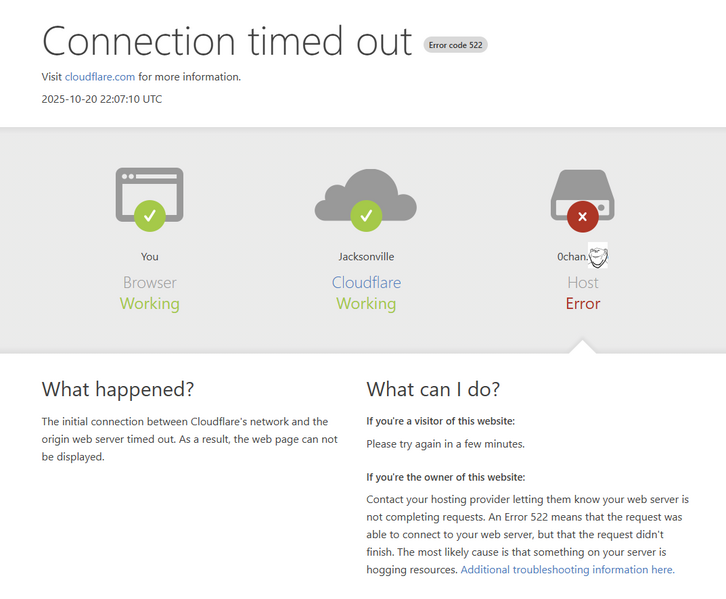Click the What can I do? heading

433,389
